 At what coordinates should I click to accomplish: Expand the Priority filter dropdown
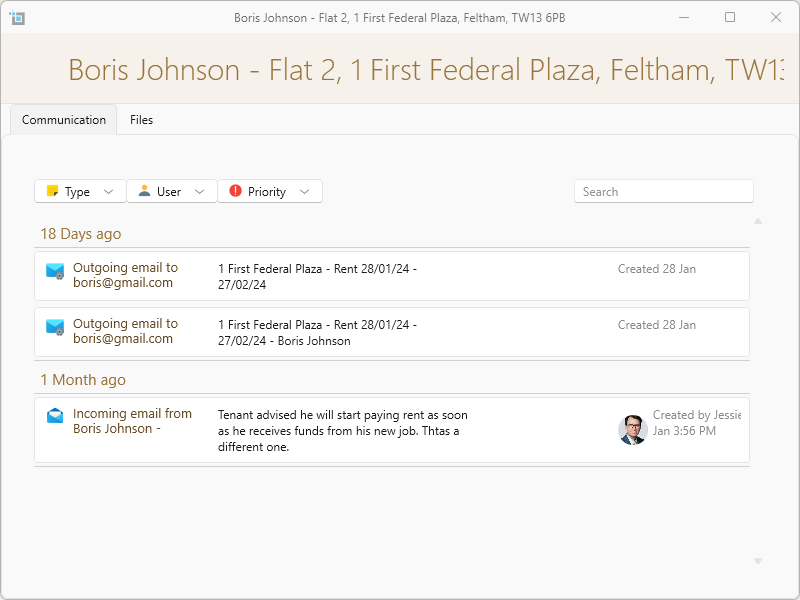tap(304, 192)
